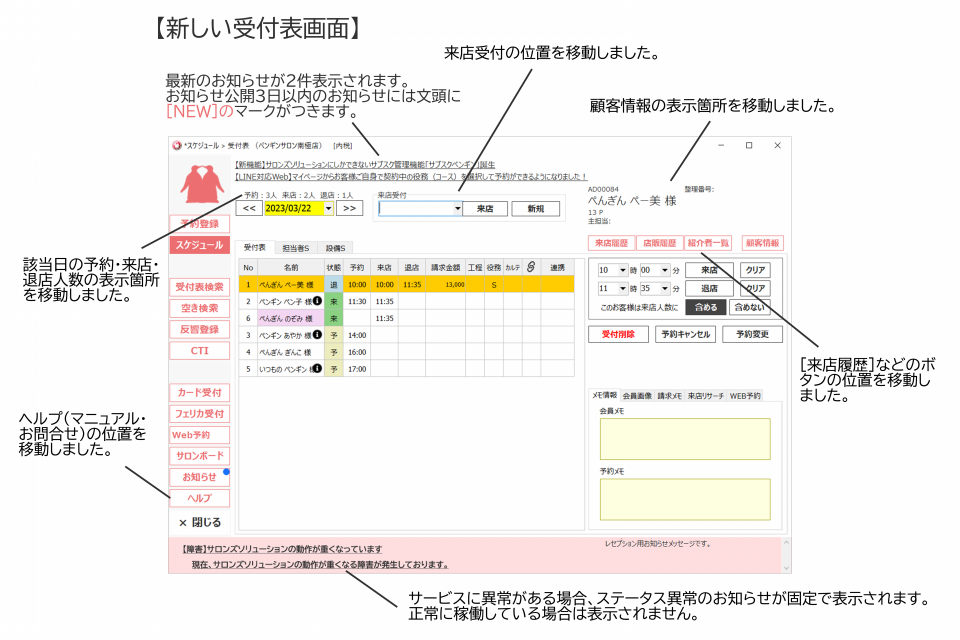Open the WEB予約 tab
The width and height of the screenshot is (960, 640).
(745, 396)
